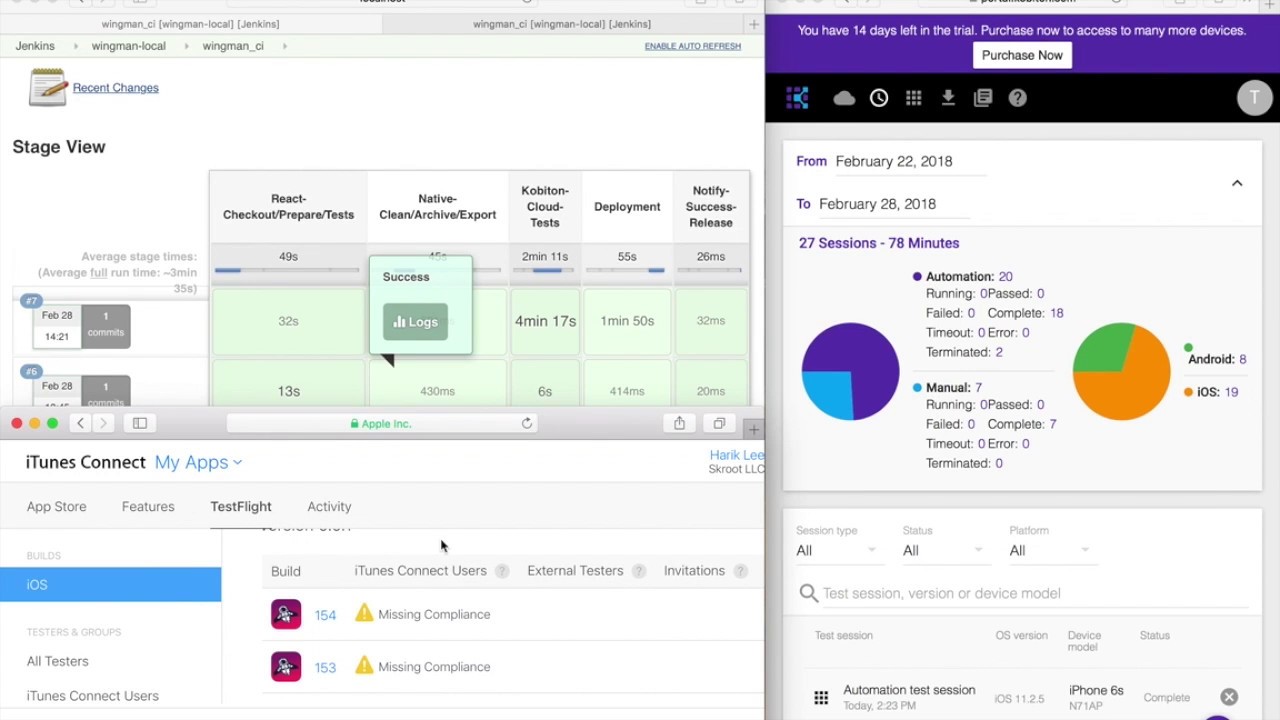Click the Jenkins breadcrumb link
Image resolution: width=1280 pixels, height=720 pixels.
pyautogui.click(x=35, y=46)
